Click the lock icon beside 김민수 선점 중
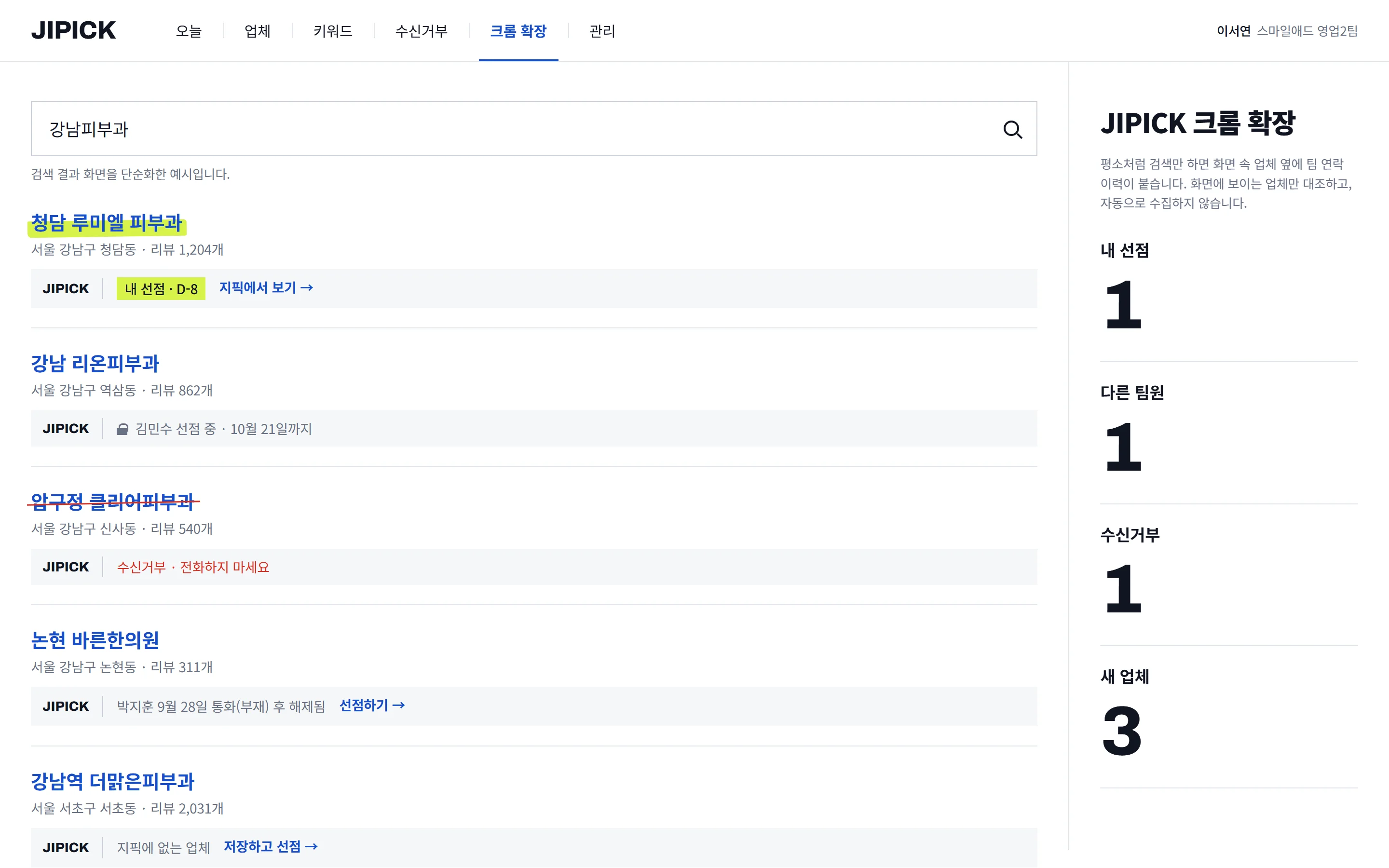1389x868 pixels. [122, 429]
